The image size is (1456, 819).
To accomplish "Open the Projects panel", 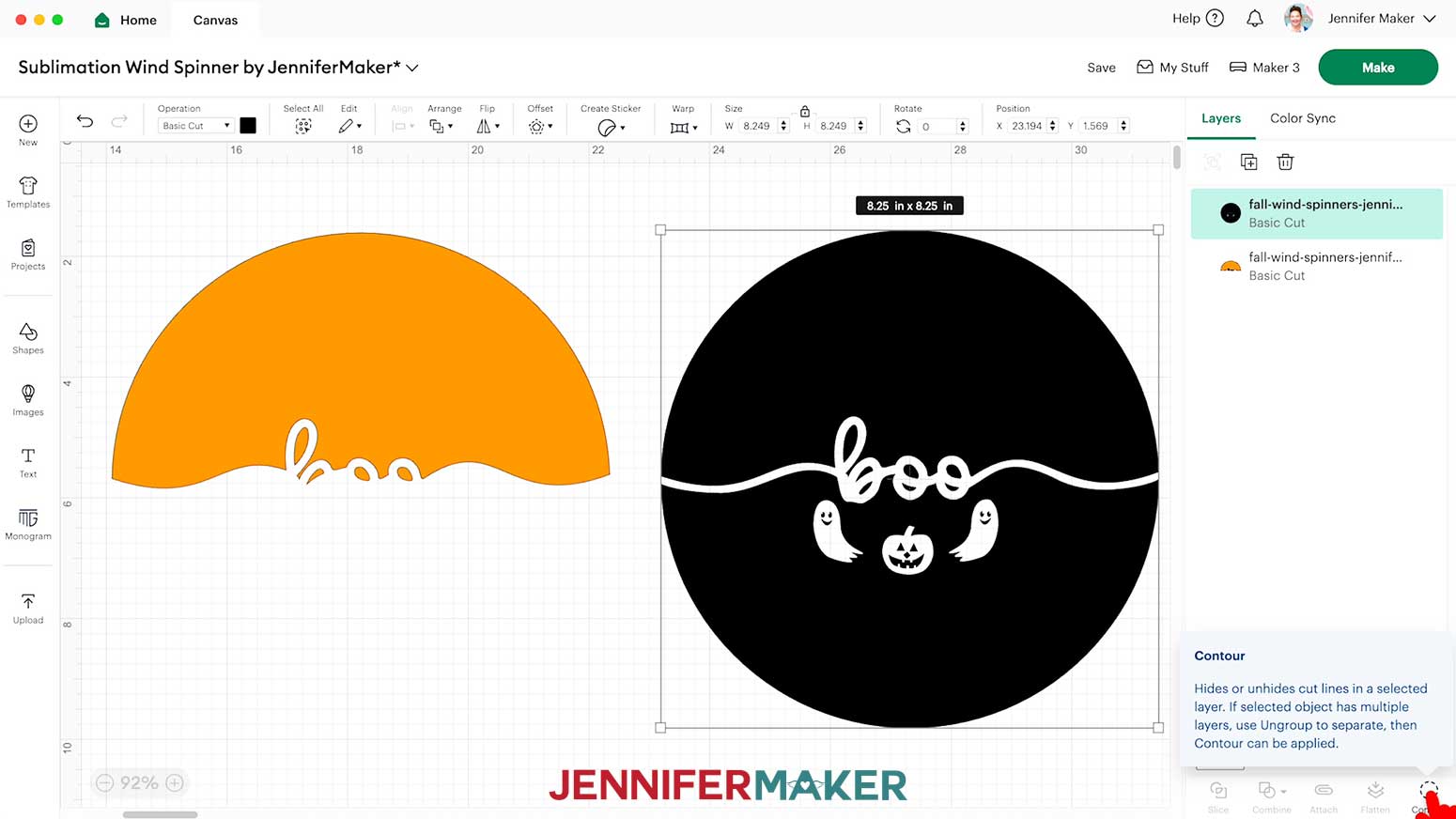I will [x=28, y=254].
